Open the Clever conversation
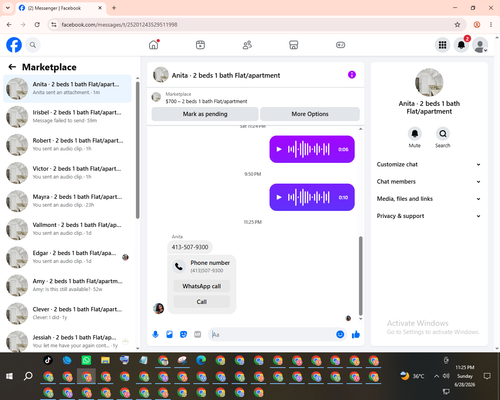This screenshot has width=500, height=400. [x=67, y=313]
